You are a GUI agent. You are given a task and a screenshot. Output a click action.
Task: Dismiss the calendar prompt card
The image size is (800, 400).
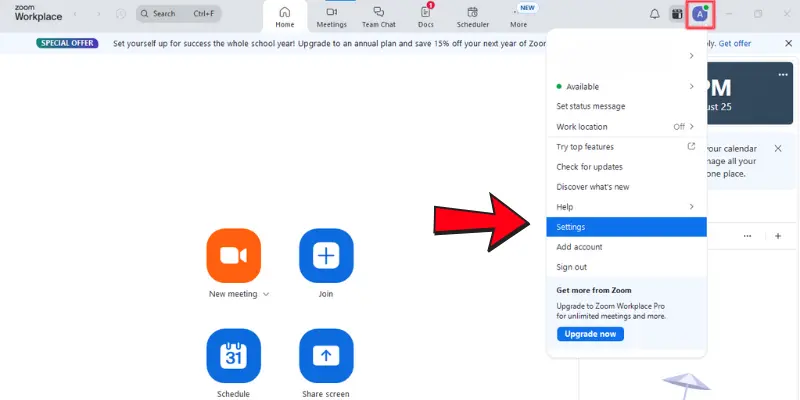[778, 148]
